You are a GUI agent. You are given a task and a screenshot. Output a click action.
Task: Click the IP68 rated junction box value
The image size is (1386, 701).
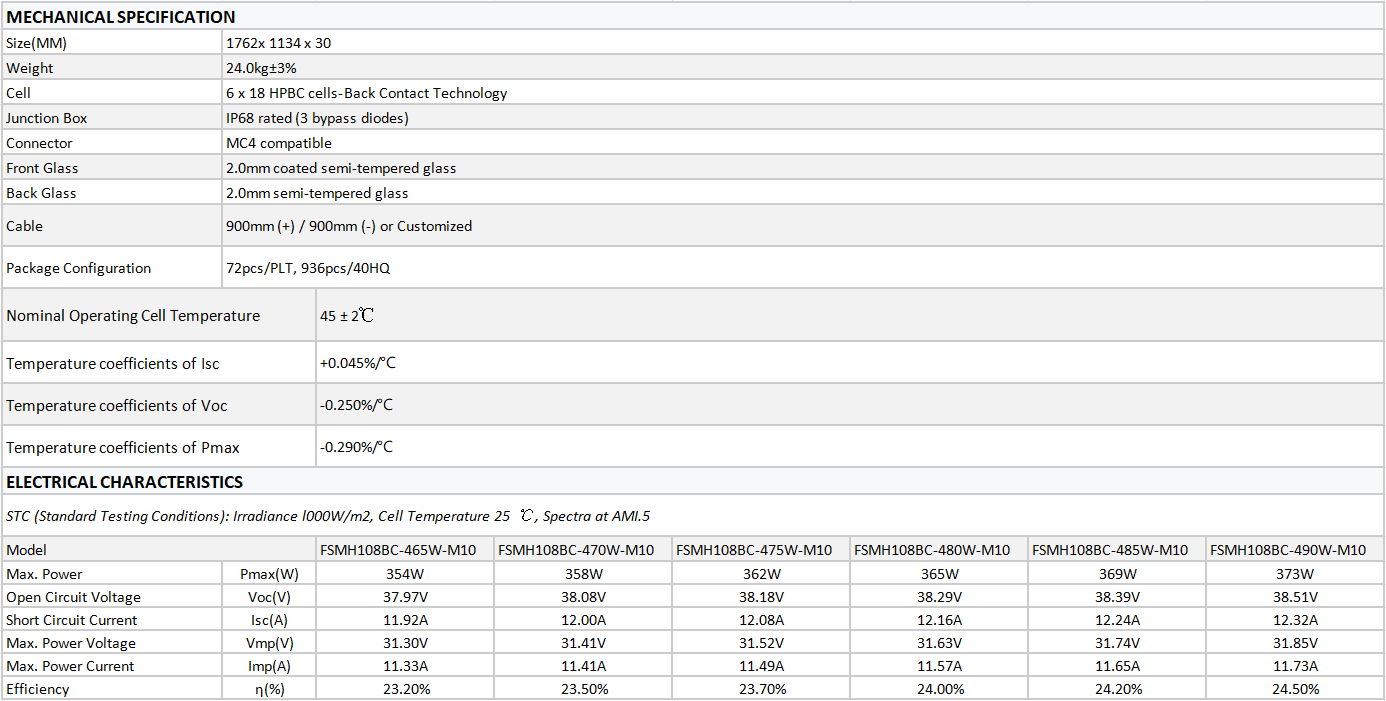pos(317,118)
